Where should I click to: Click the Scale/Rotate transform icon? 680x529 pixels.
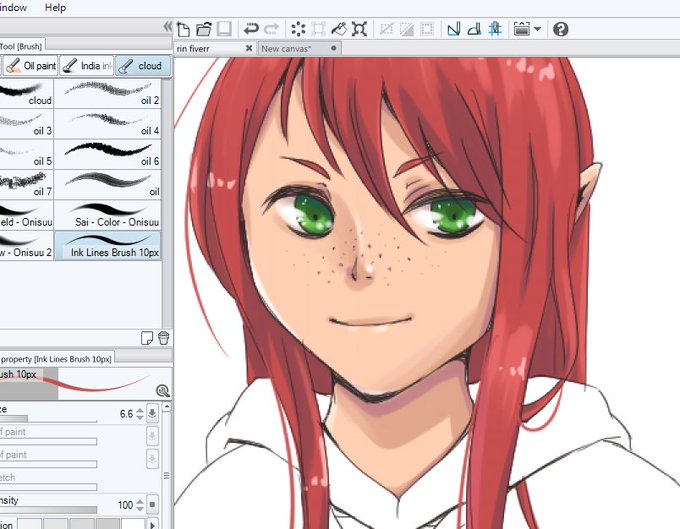click(x=319, y=29)
